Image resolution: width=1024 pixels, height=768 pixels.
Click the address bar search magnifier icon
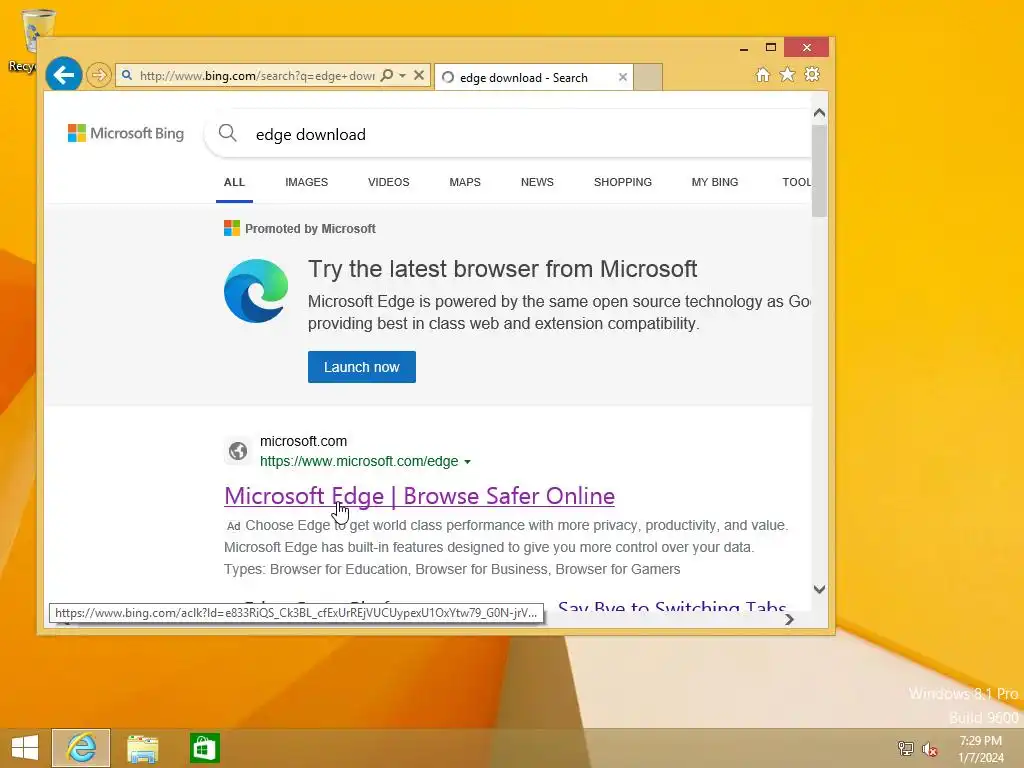pos(387,75)
